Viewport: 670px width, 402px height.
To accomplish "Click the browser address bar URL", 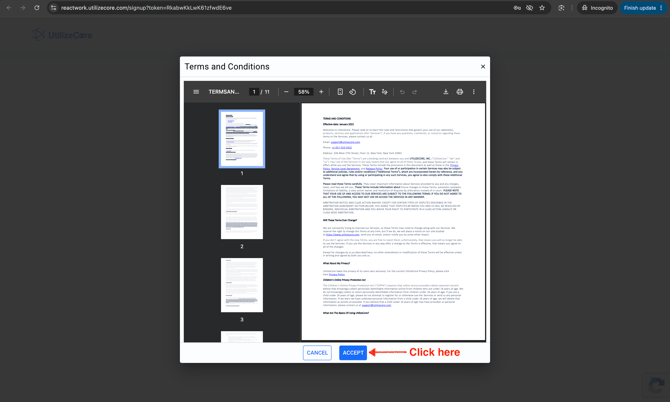I will [146, 8].
